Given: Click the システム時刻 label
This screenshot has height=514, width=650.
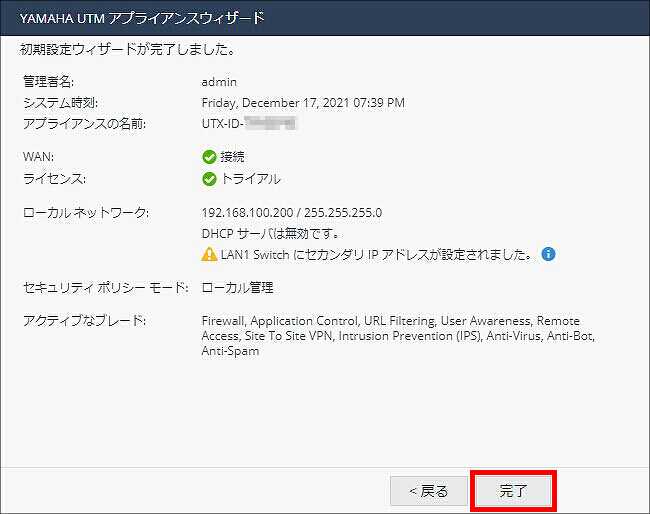Looking at the screenshot, I should point(61,103).
